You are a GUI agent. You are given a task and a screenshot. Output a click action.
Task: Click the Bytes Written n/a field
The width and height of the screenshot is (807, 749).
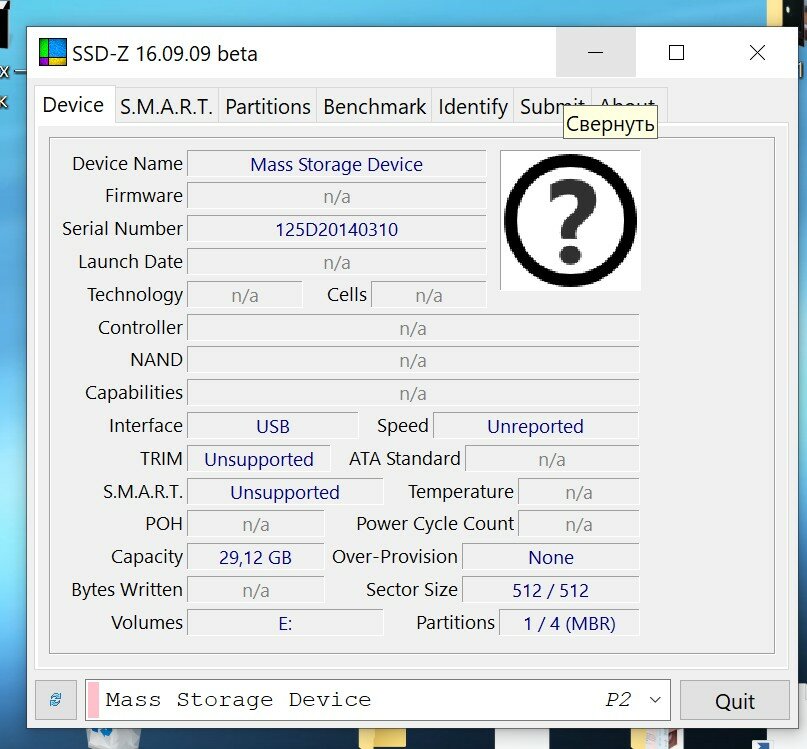256,590
